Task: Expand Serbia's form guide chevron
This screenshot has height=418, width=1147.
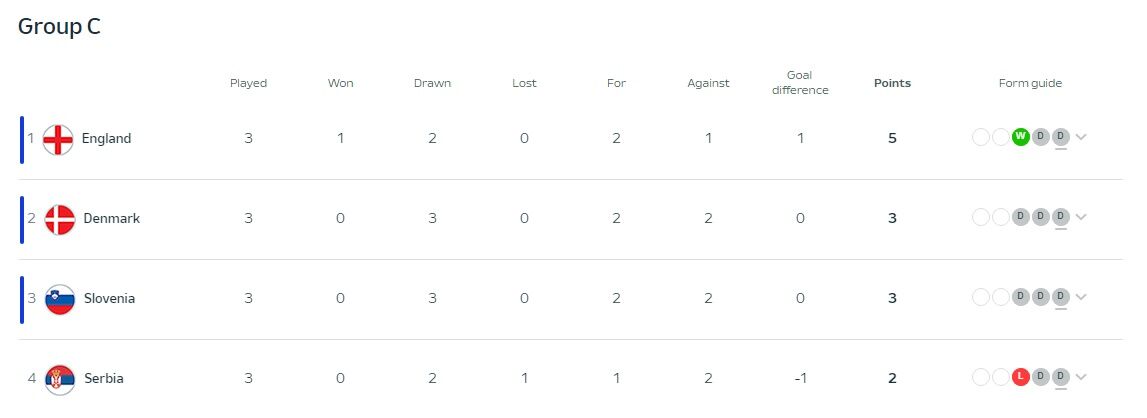Action: click(1081, 378)
